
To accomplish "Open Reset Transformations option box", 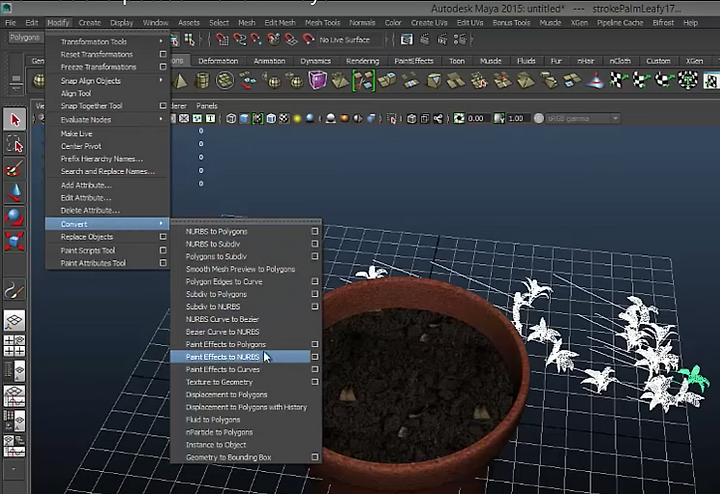I will [x=163, y=54].
